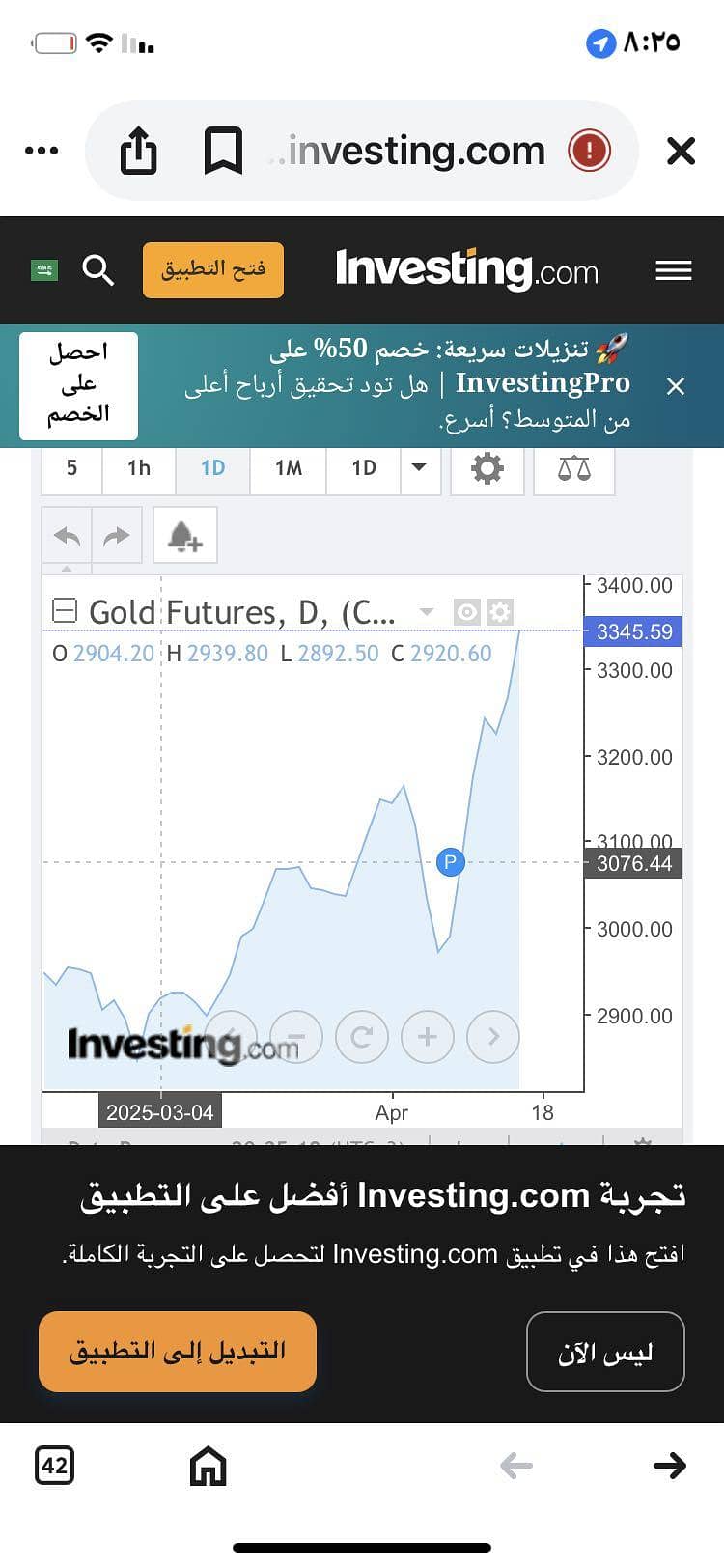Open the Investing.com search magnifier
This screenshot has width=724, height=1568.
click(x=98, y=270)
